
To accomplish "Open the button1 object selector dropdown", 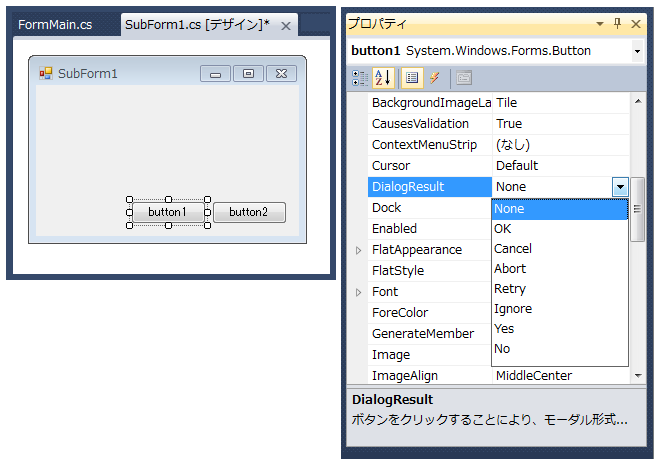I will tap(637, 51).
